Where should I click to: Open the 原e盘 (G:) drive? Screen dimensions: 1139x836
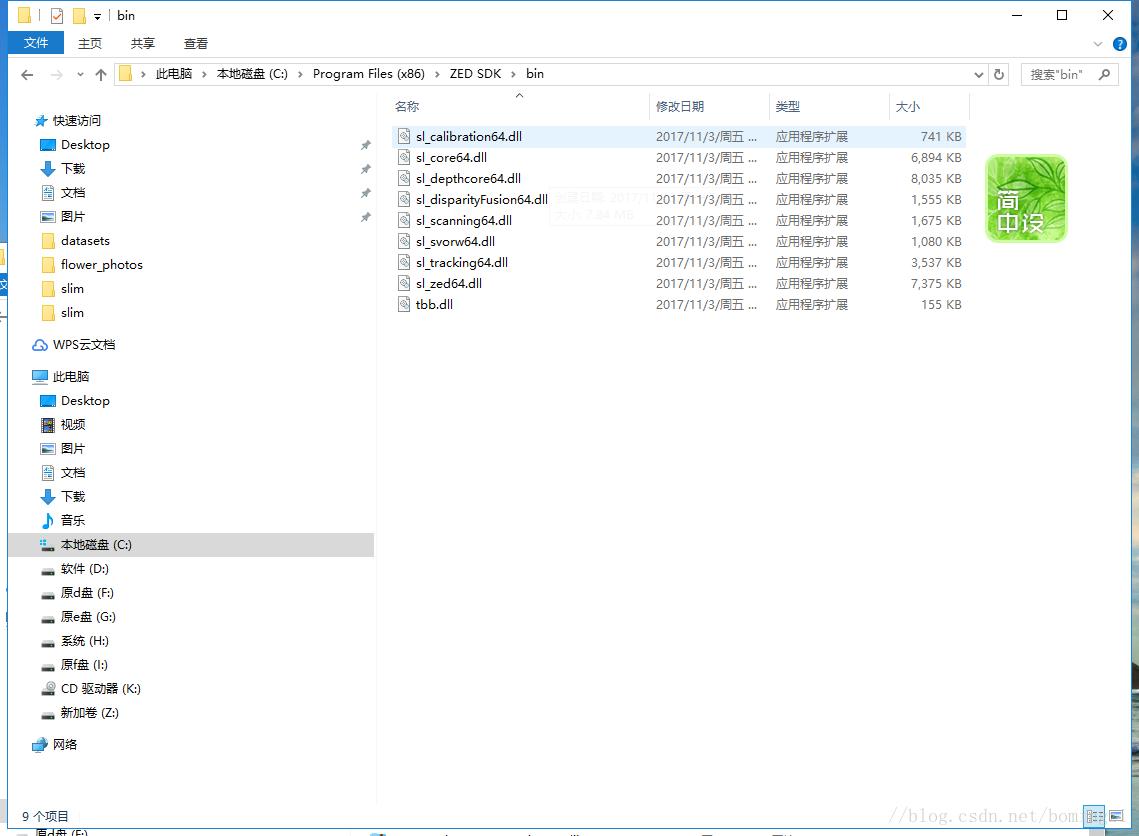tap(88, 617)
